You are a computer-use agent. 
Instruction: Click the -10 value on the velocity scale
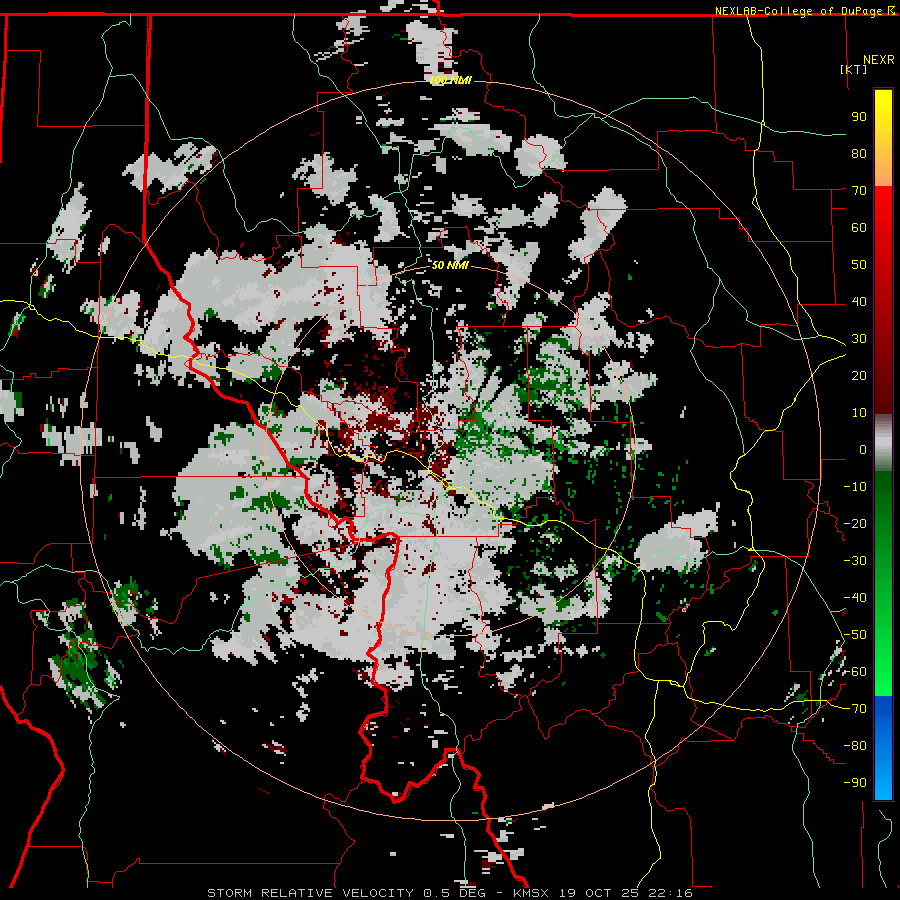tap(855, 487)
